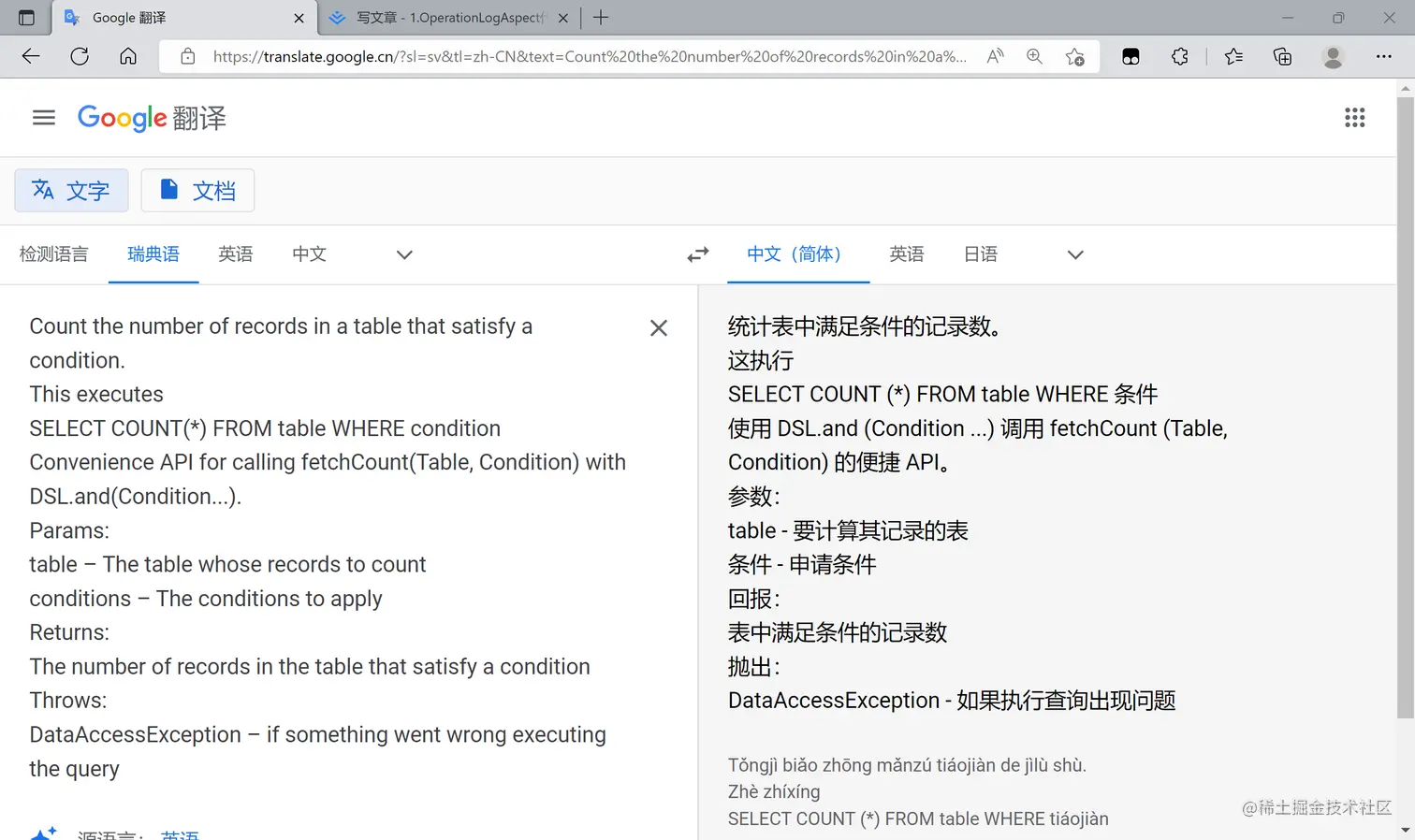The image size is (1415, 840).
Task: Open the tab actions menu icon
Action: pos(26,18)
